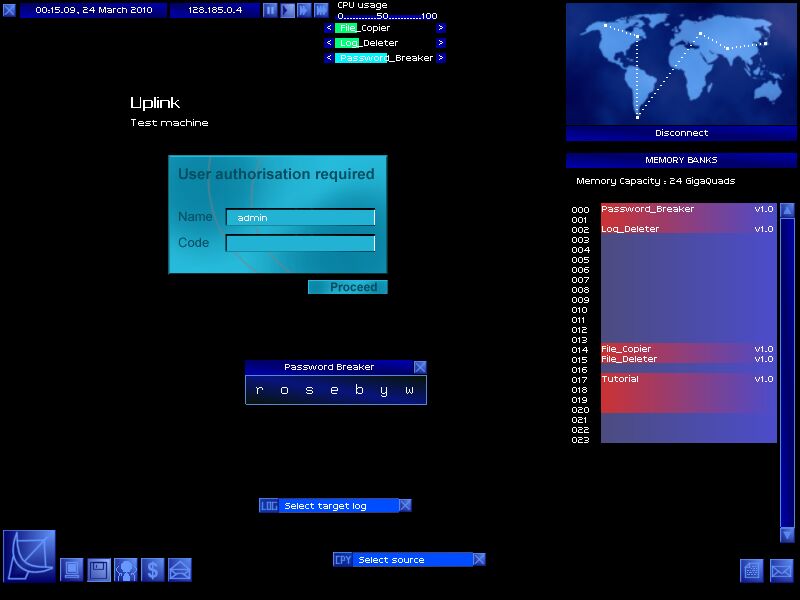Select Tutorial in memory banks
The image size is (800, 600).
tap(689, 393)
